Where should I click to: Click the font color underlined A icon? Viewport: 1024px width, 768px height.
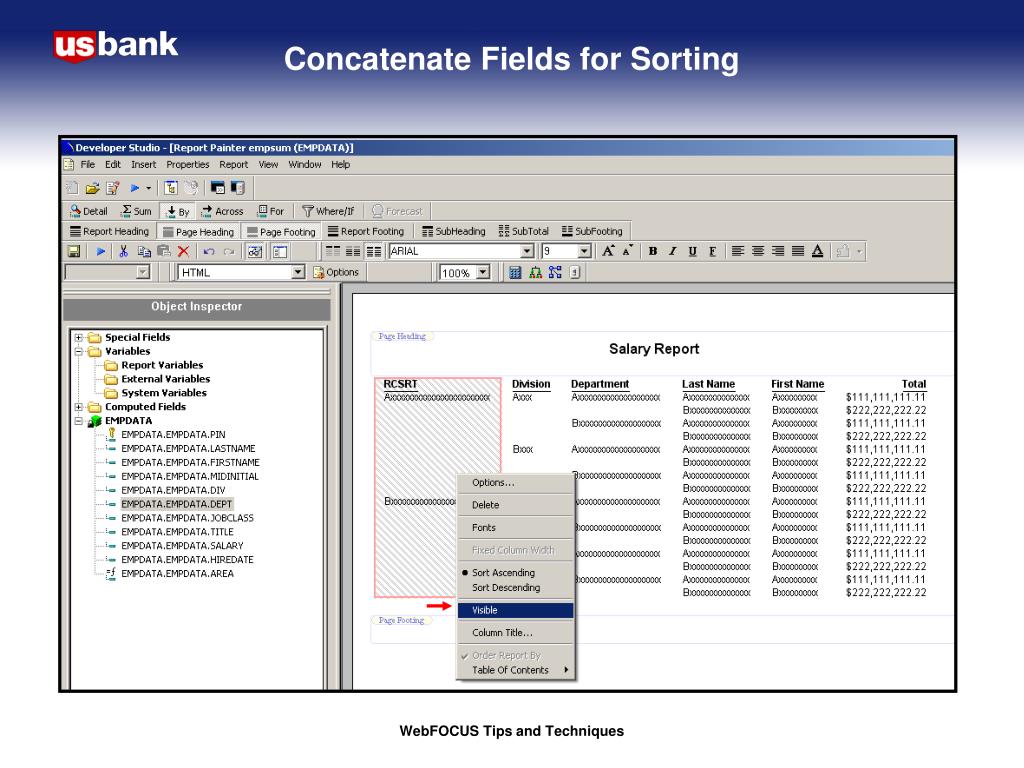click(x=817, y=251)
